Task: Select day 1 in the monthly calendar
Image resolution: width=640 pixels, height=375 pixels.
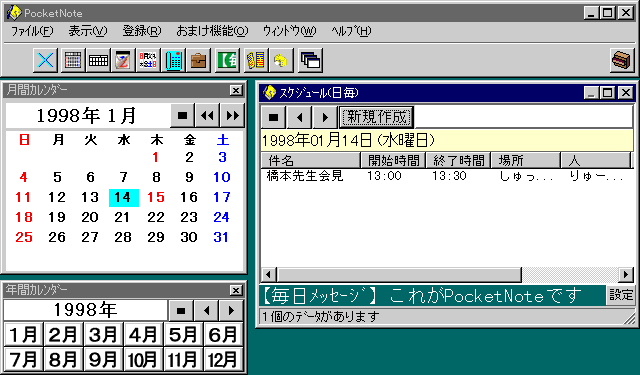Action: [156, 158]
